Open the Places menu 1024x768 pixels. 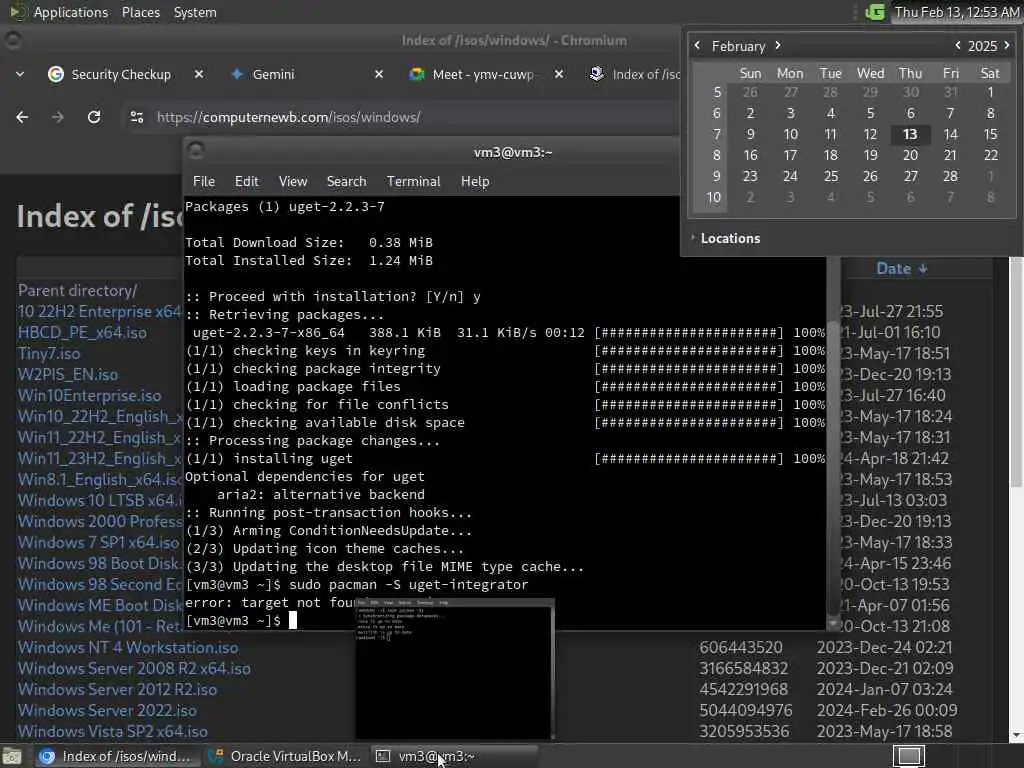(141, 12)
